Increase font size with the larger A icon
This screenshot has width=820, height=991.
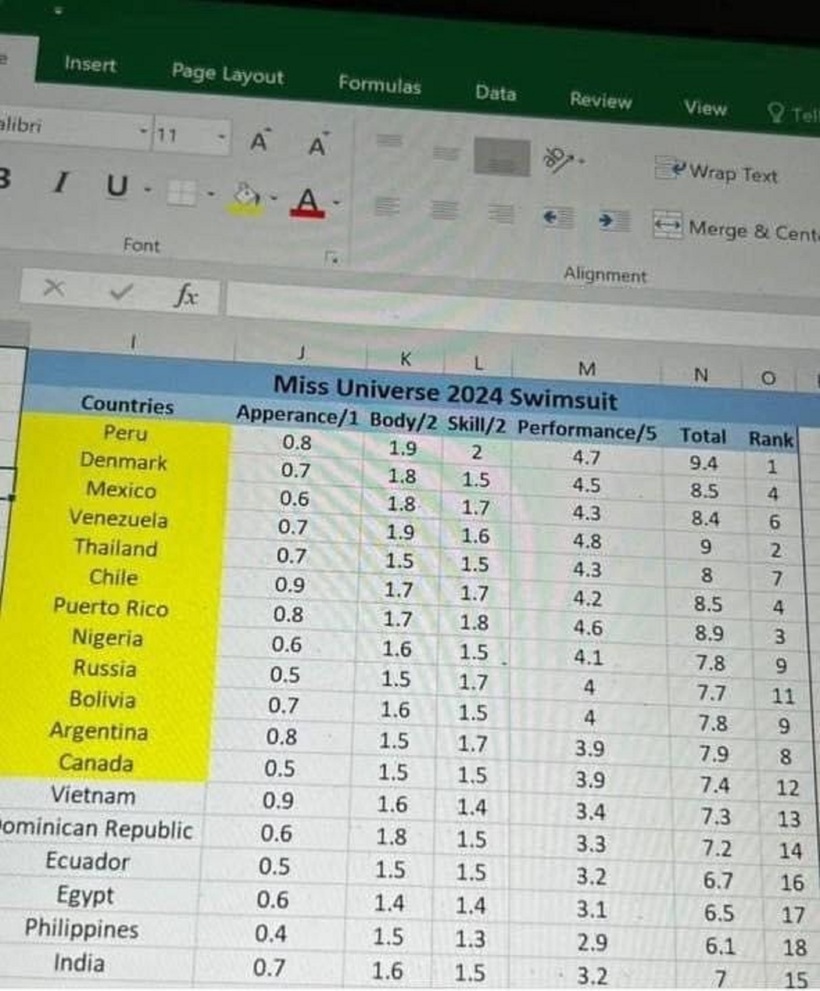(x=259, y=143)
